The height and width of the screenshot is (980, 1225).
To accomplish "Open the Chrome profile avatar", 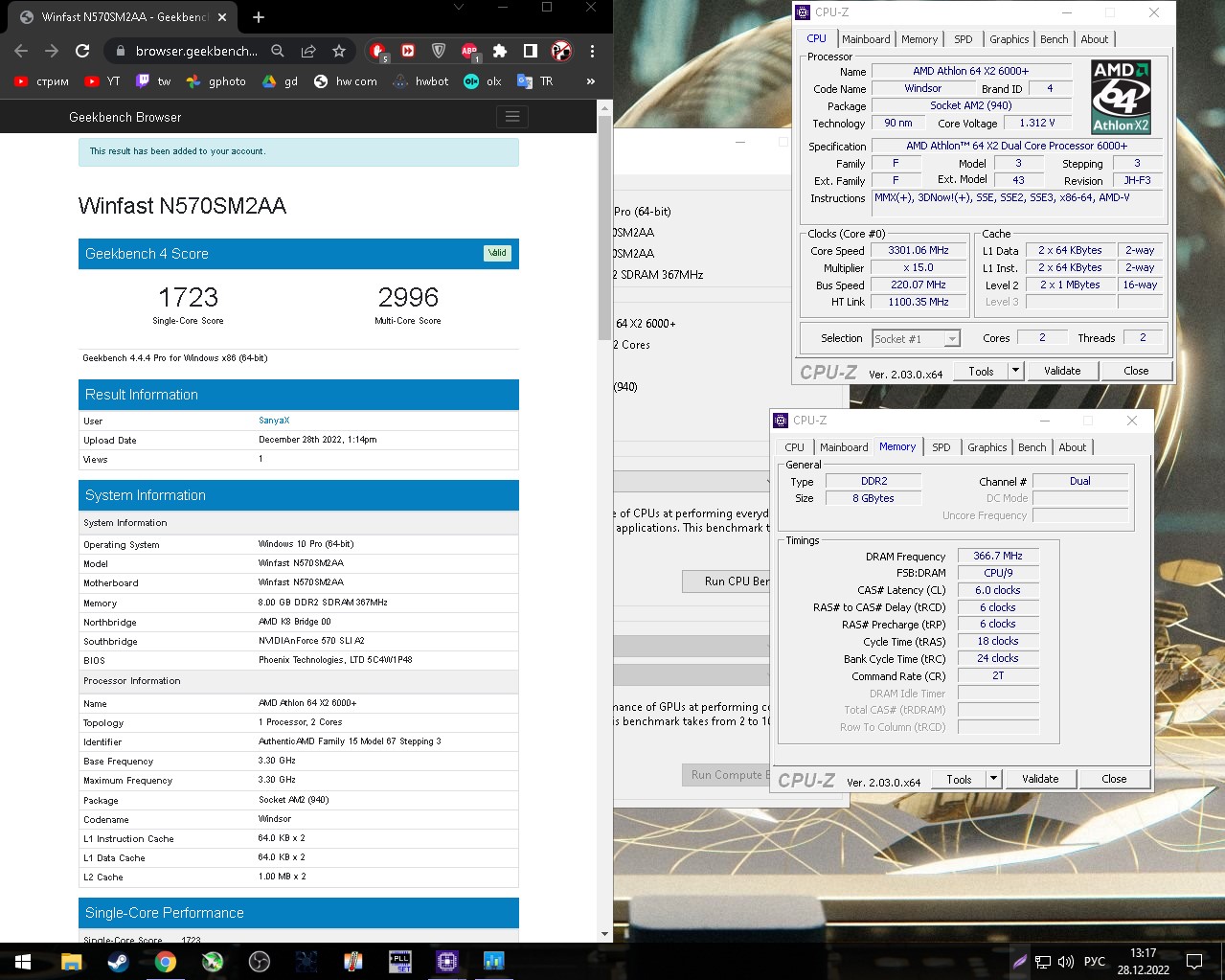I will coord(561,51).
